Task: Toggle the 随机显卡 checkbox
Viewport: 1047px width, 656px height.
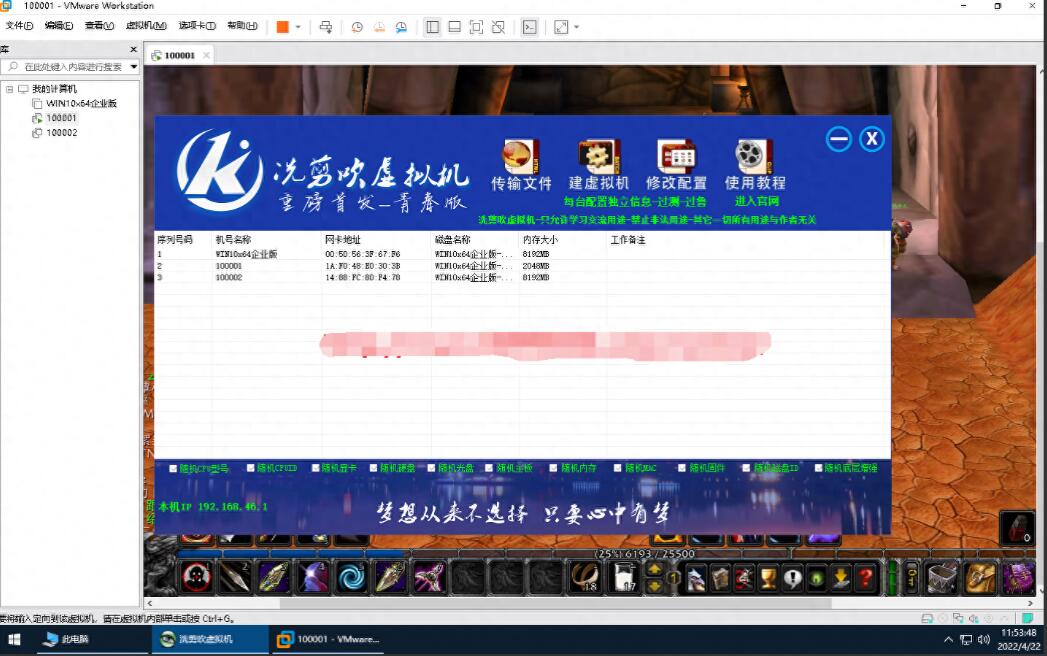Action: tap(315, 468)
